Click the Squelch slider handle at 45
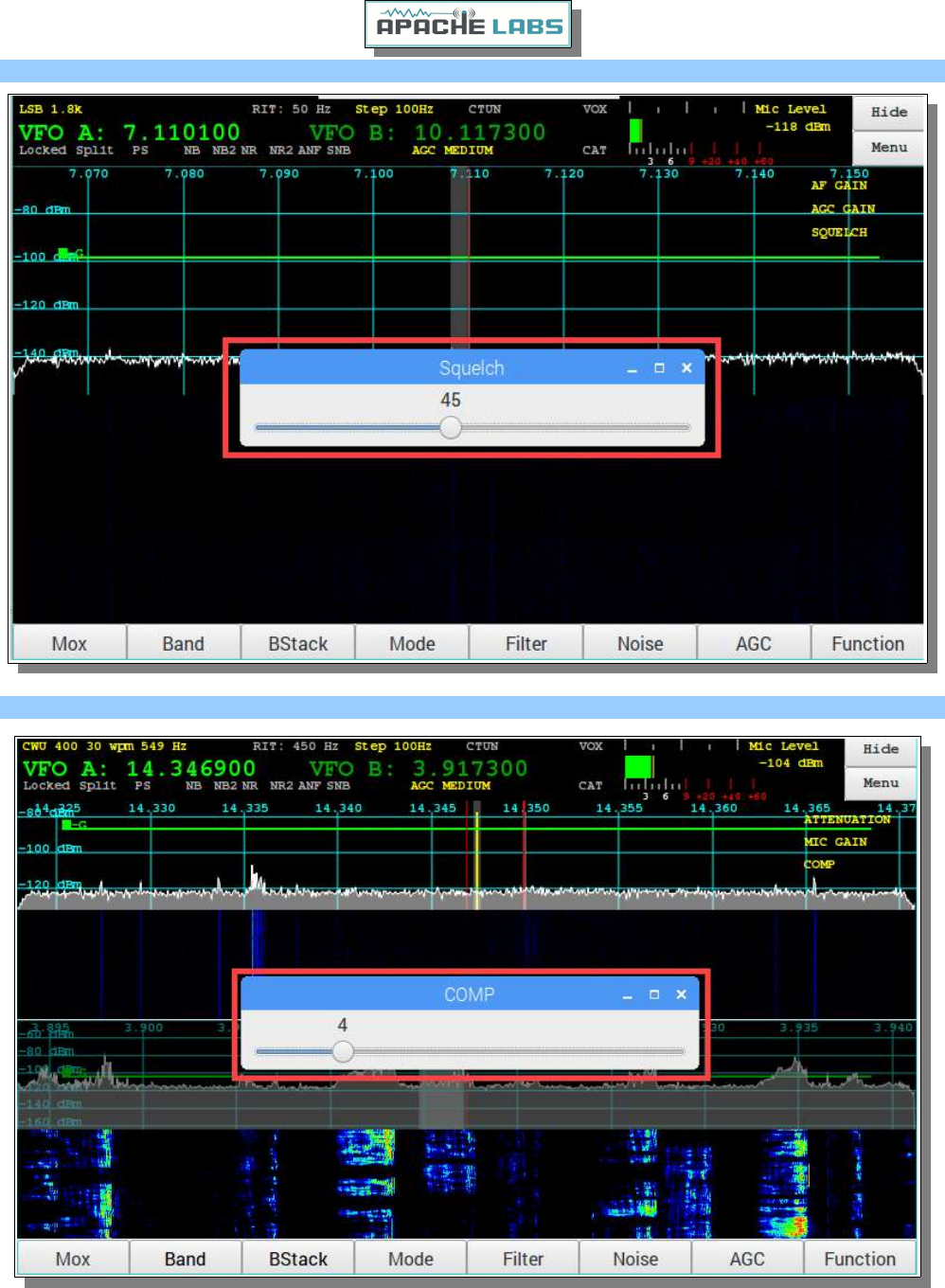 (451, 427)
